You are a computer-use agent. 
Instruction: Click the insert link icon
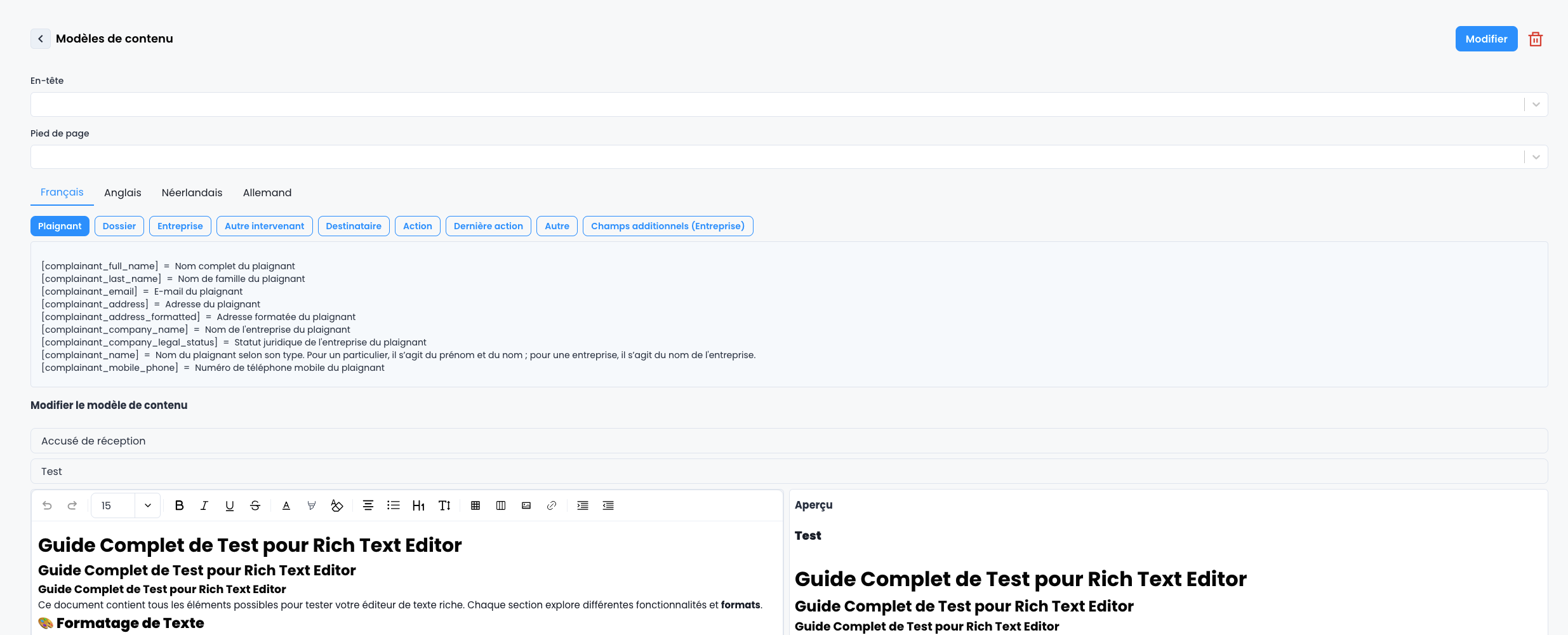pos(551,505)
